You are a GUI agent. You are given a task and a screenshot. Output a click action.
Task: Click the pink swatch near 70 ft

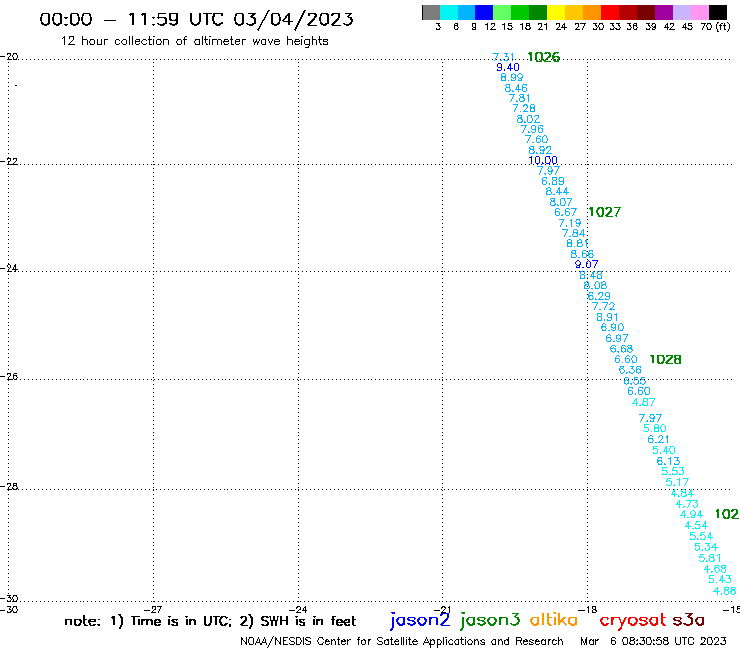pyautogui.click(x=699, y=12)
